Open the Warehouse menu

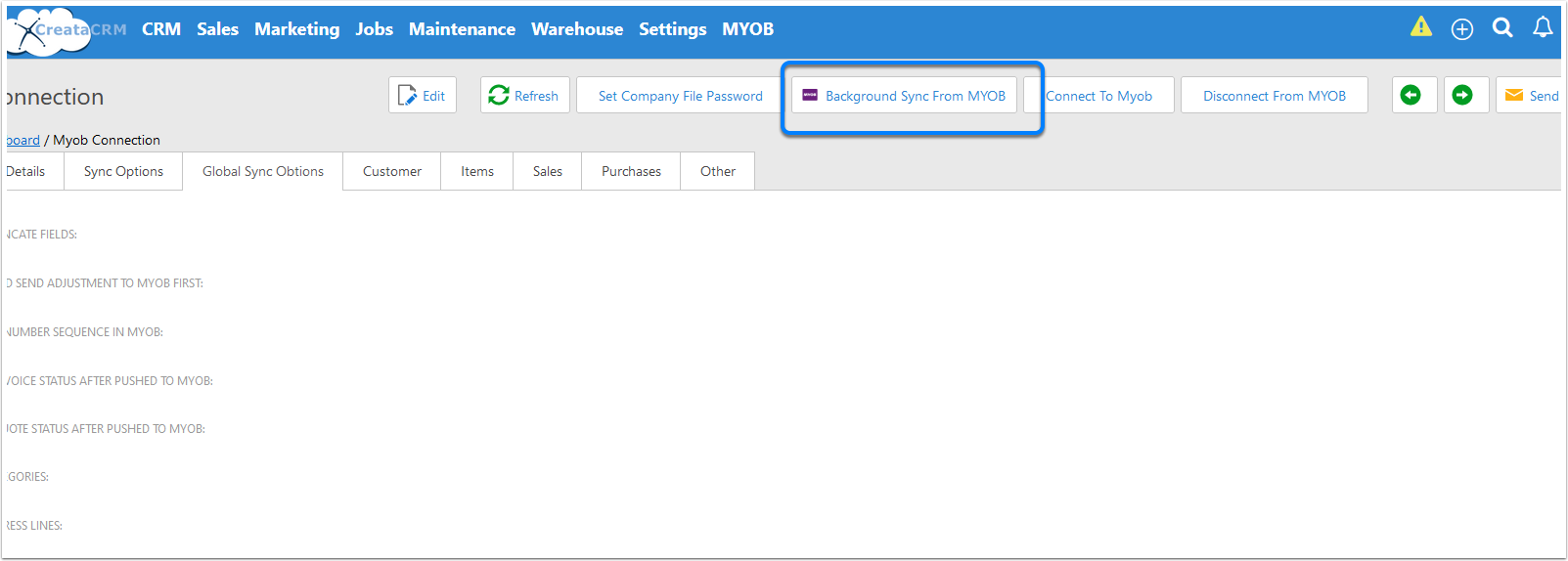(577, 29)
